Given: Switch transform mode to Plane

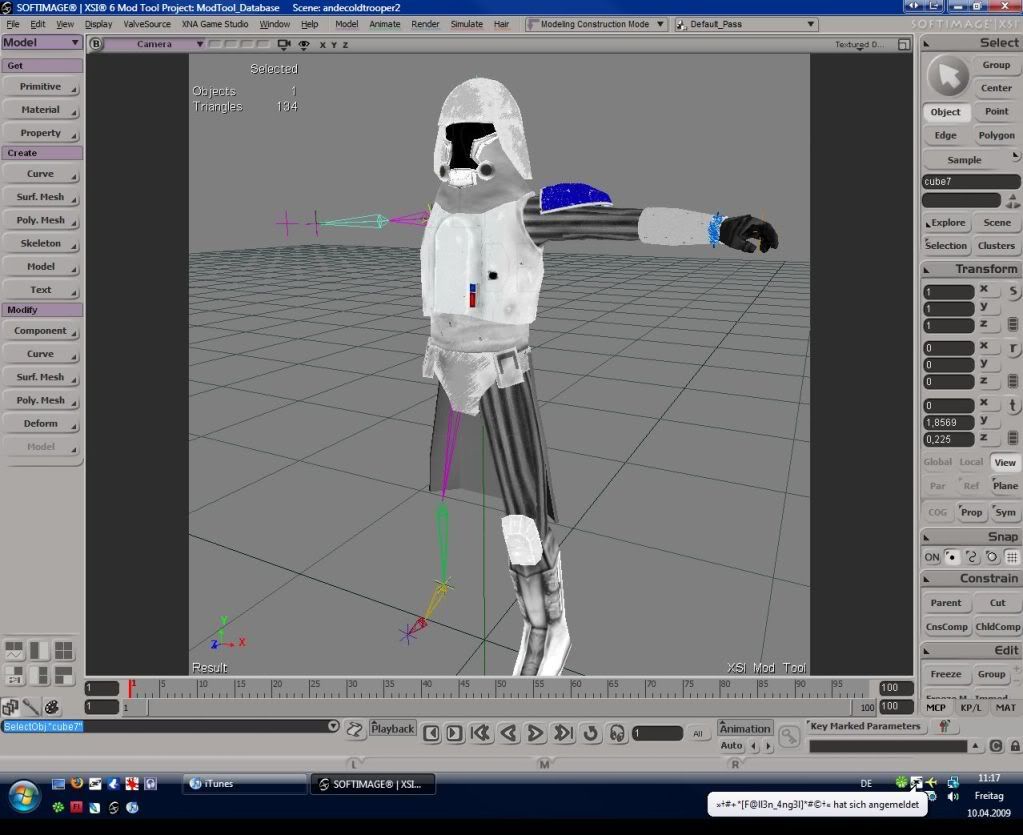Looking at the screenshot, I should pyautogui.click(x=1005, y=486).
